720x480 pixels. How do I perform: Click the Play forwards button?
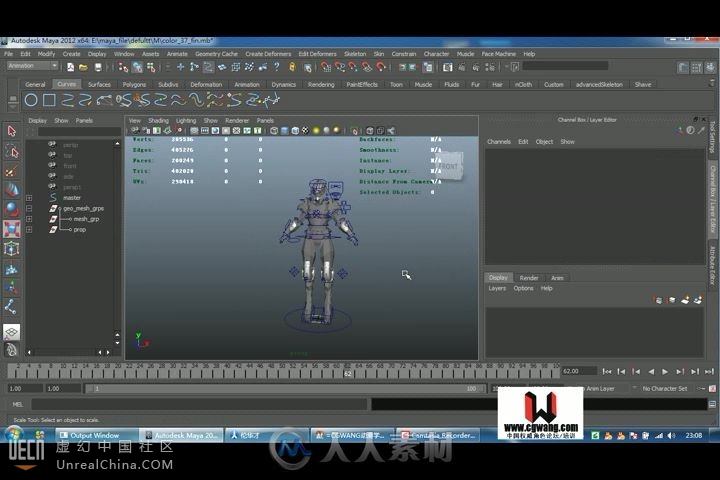click(665, 372)
